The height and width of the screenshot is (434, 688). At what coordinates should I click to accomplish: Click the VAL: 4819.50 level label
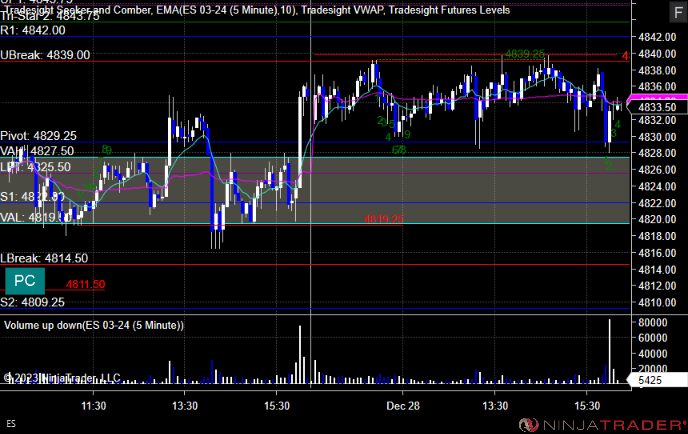click(36, 217)
